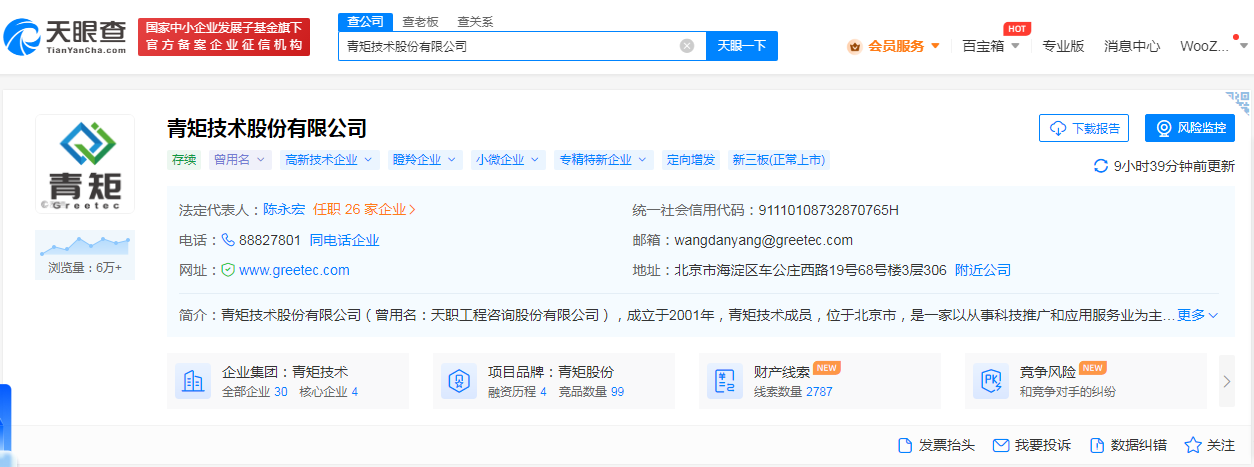Open 同电话企业 link
This screenshot has width=1254, height=467.
click(344, 240)
